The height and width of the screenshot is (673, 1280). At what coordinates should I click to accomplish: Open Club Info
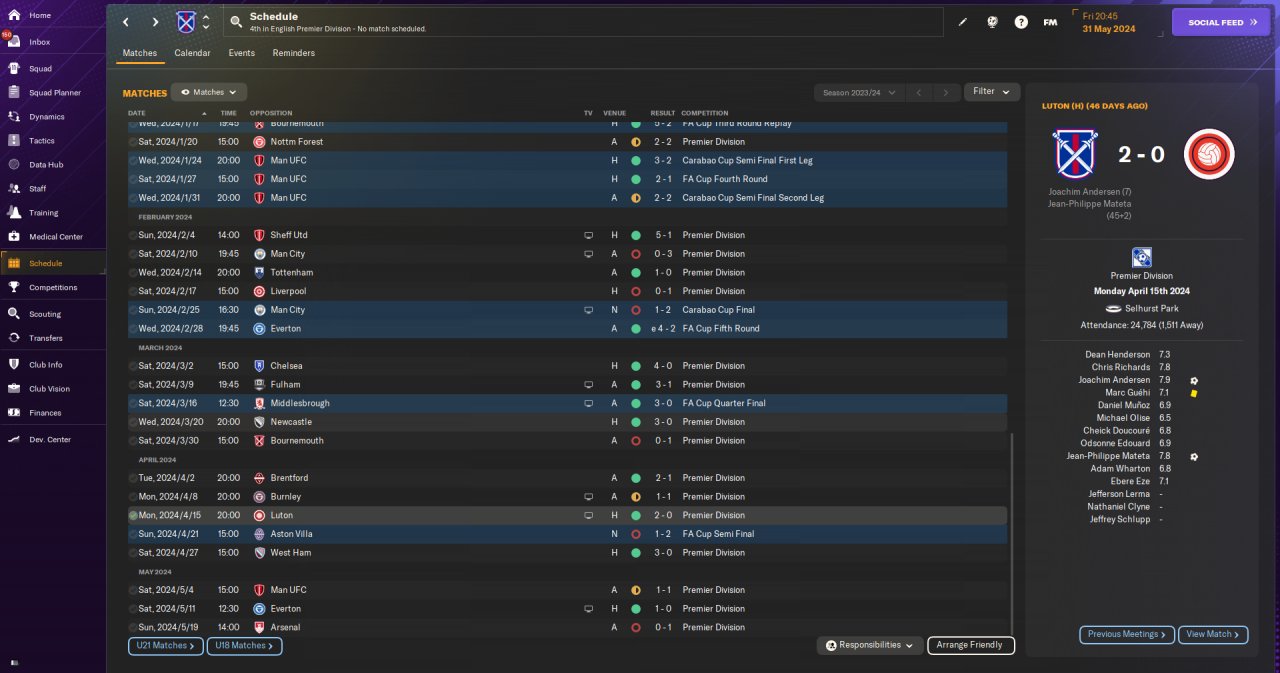pyautogui.click(x=46, y=365)
